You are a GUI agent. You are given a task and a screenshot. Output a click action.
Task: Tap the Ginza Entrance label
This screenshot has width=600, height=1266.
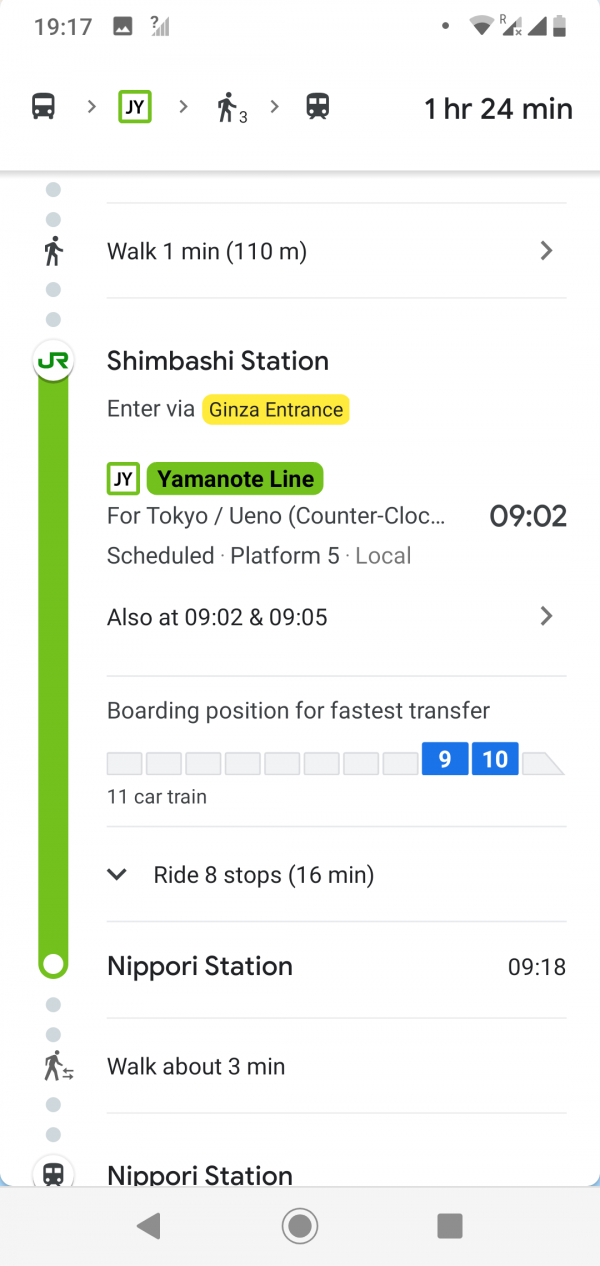pyautogui.click(x=276, y=409)
